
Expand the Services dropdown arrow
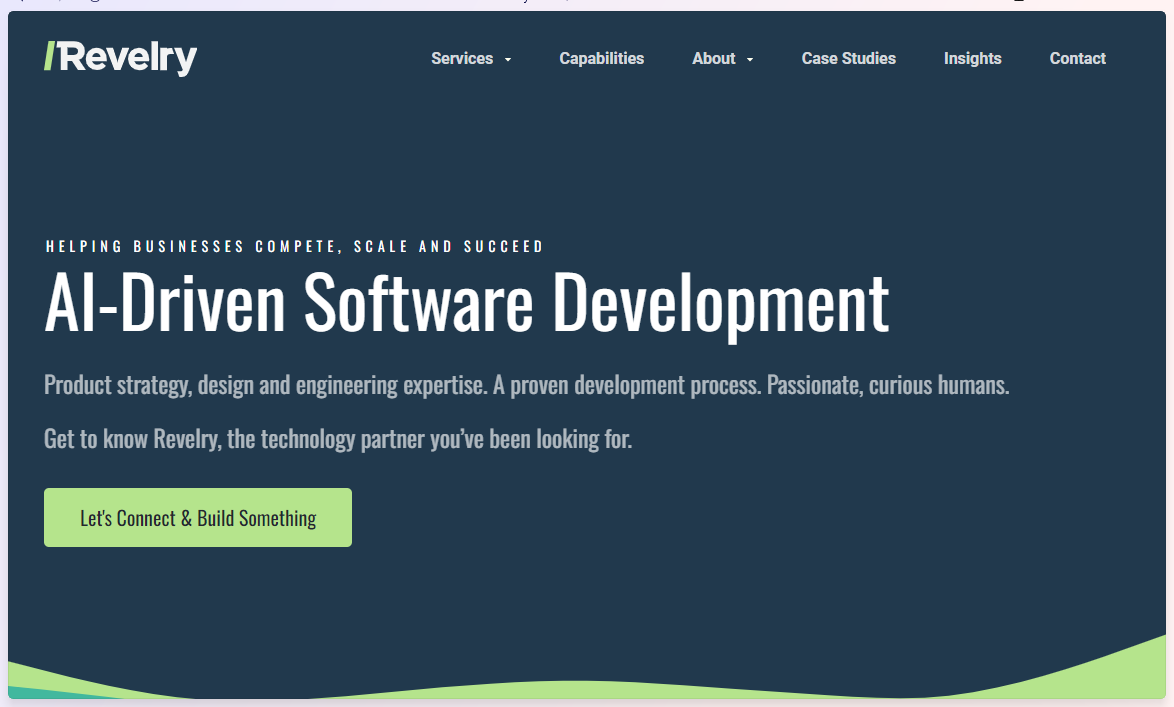coord(508,59)
